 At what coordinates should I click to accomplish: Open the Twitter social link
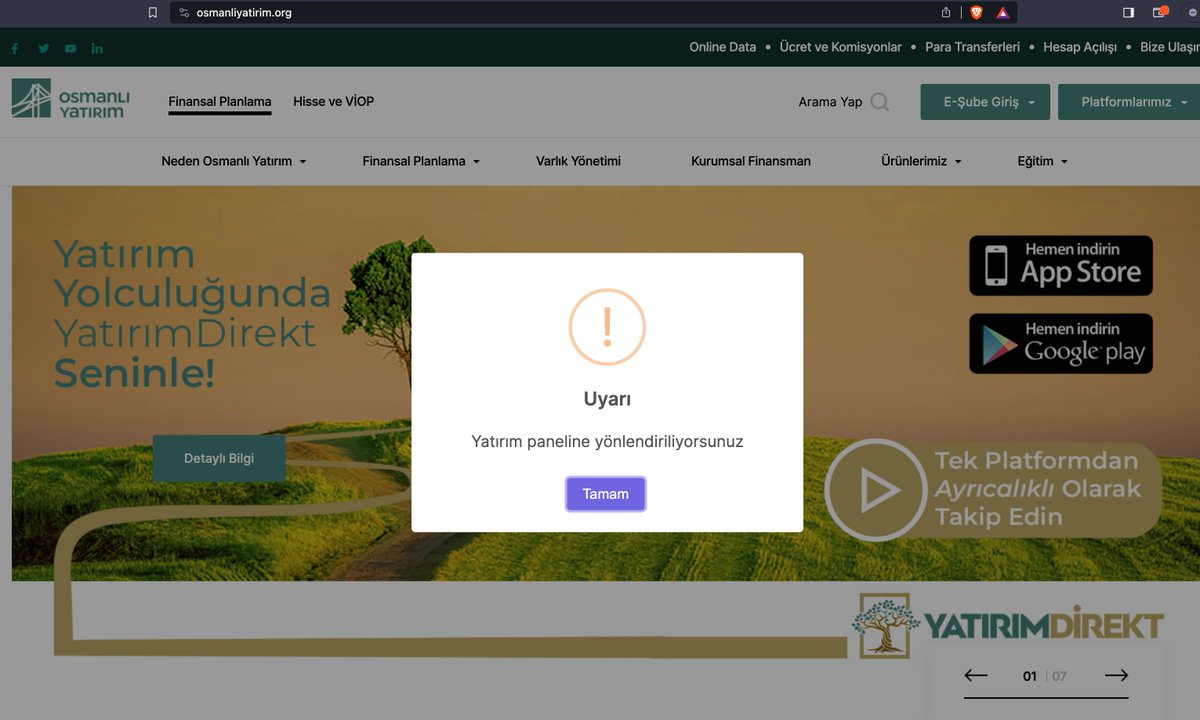tap(44, 48)
